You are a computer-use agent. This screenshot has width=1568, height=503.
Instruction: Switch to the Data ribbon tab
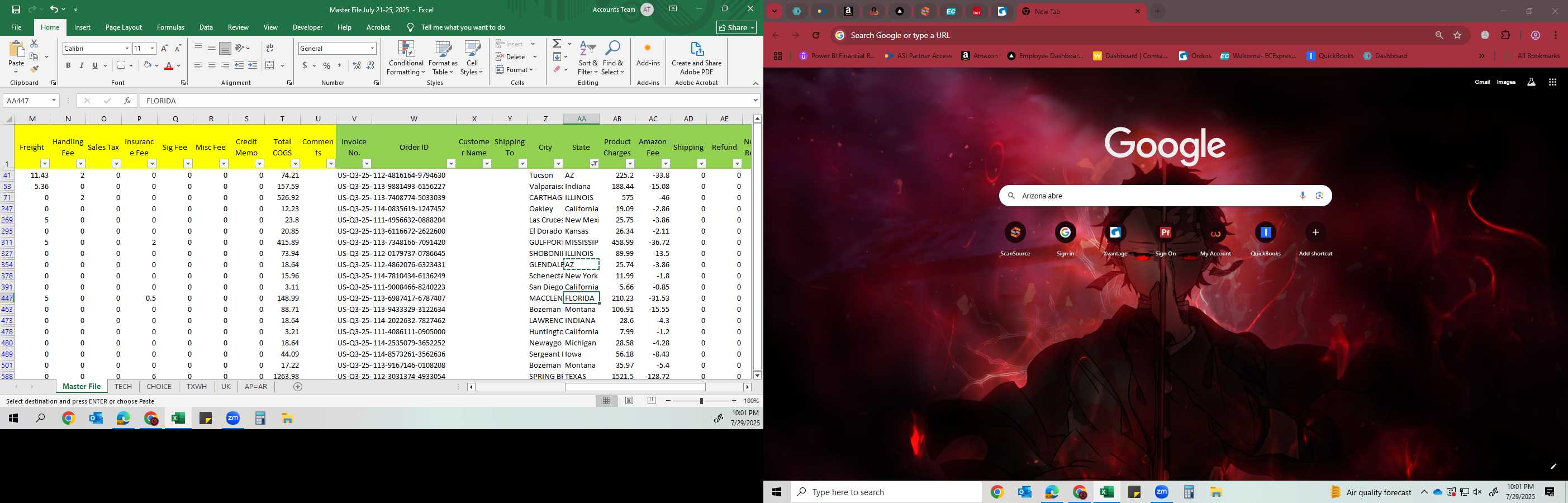[x=206, y=27]
